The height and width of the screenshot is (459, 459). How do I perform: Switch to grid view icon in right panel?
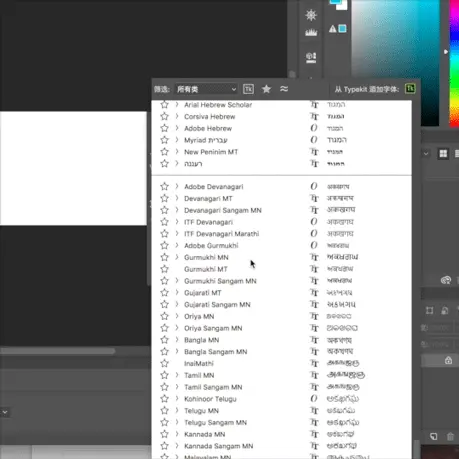[443, 154]
